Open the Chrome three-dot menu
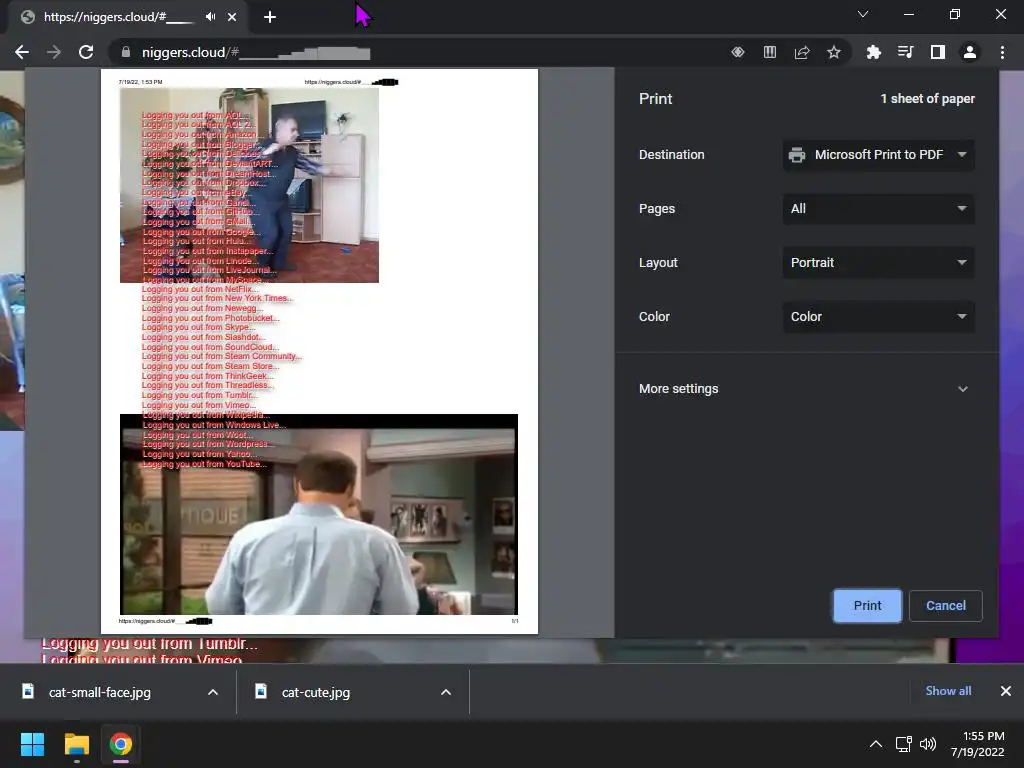The width and height of the screenshot is (1024, 768). click(1002, 52)
